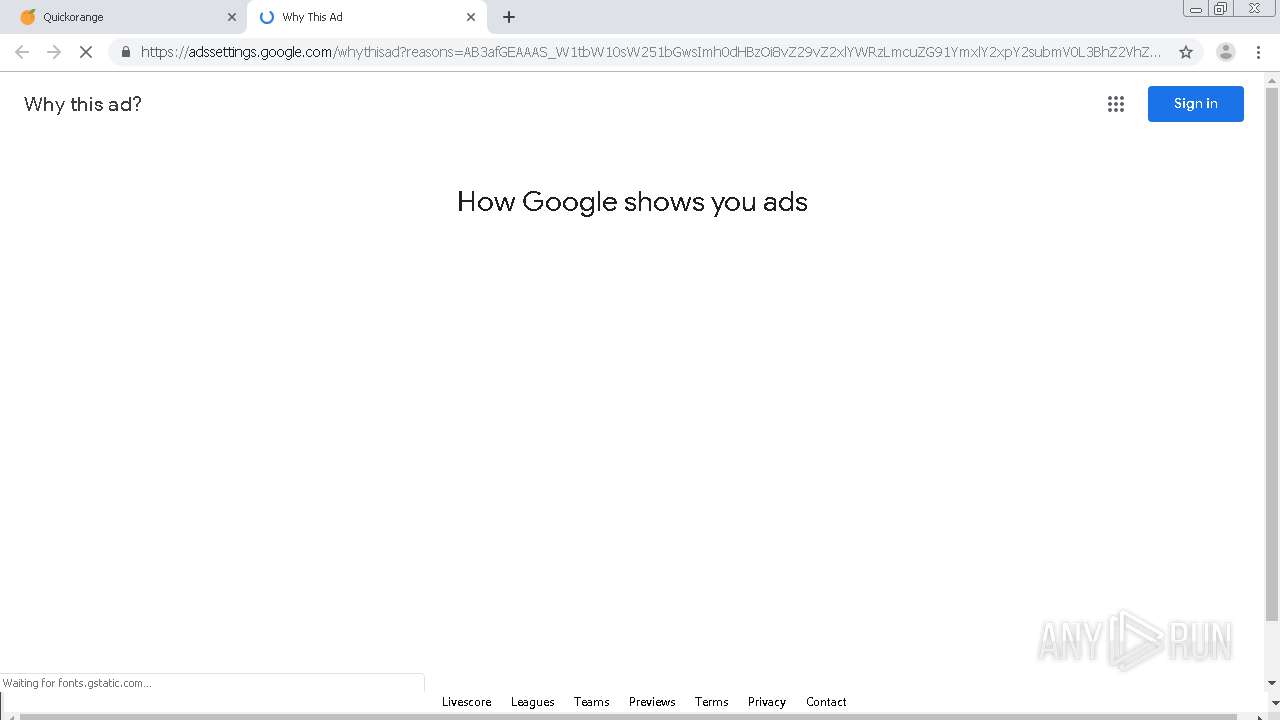Bookmark this page with star icon
The width and height of the screenshot is (1280, 720).
1186,52
